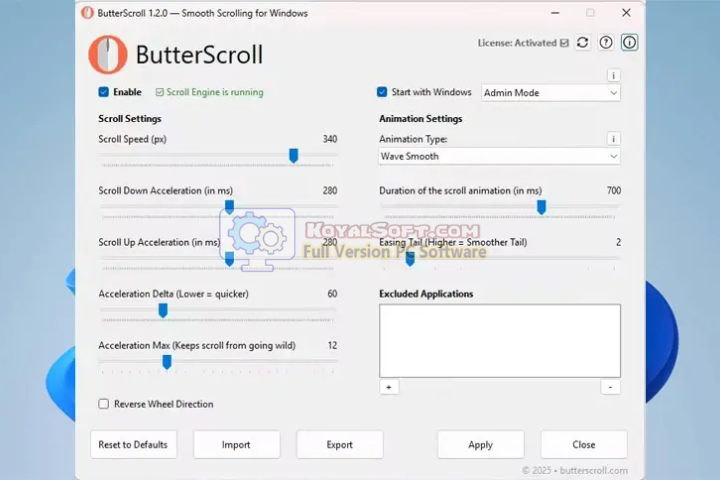The width and height of the screenshot is (720, 480).
Task: Open help via question mark icon
Action: click(606, 43)
